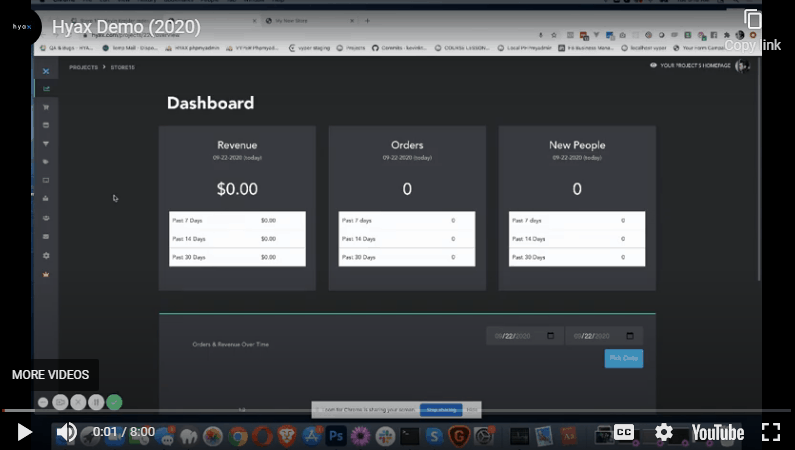Click the Slack icon in the dock
Viewport: 795px width, 450px height.
point(385,436)
